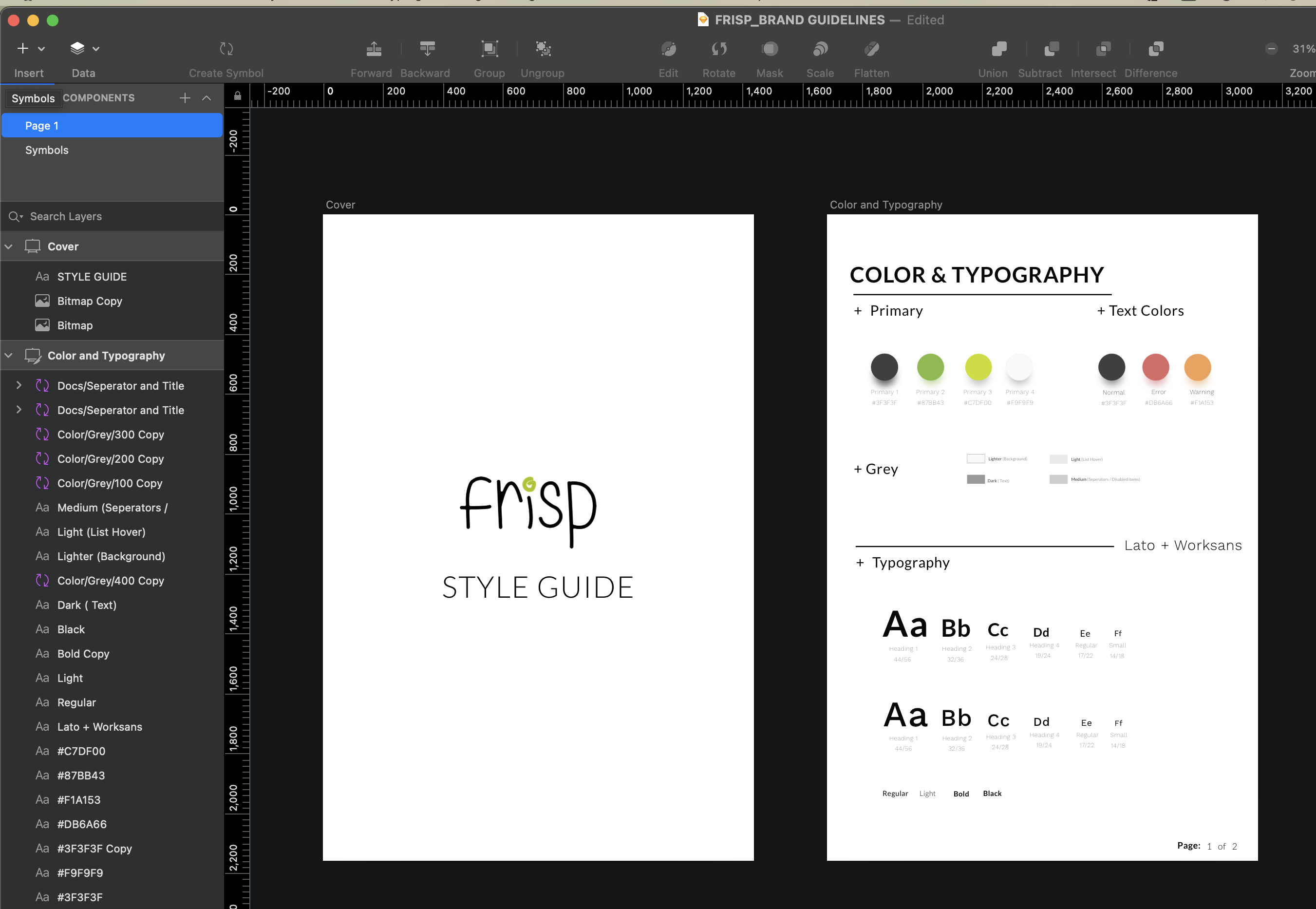This screenshot has width=1316, height=909.
Task: Click the Ungroup toolbar icon
Action: [x=543, y=49]
